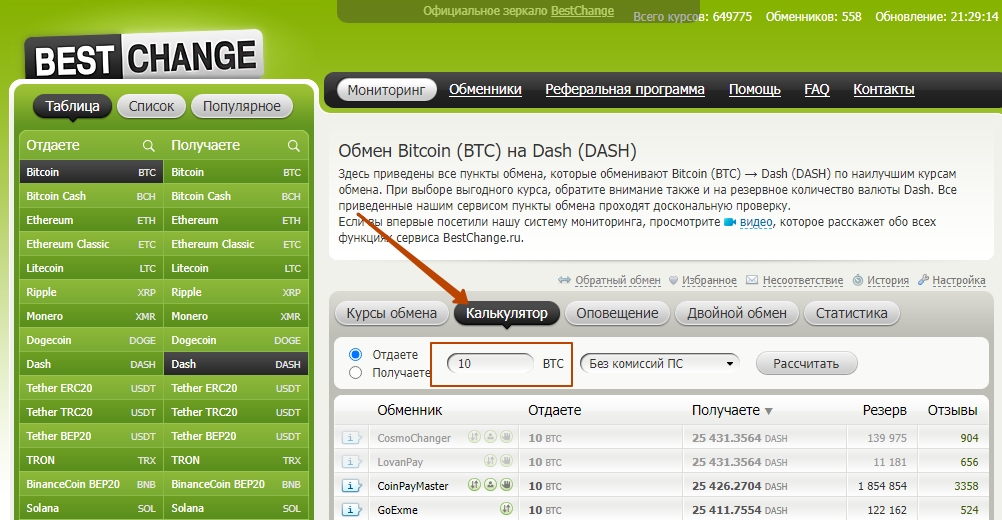Select the Популярное view tab
The height and width of the screenshot is (520, 1002).
242,106
